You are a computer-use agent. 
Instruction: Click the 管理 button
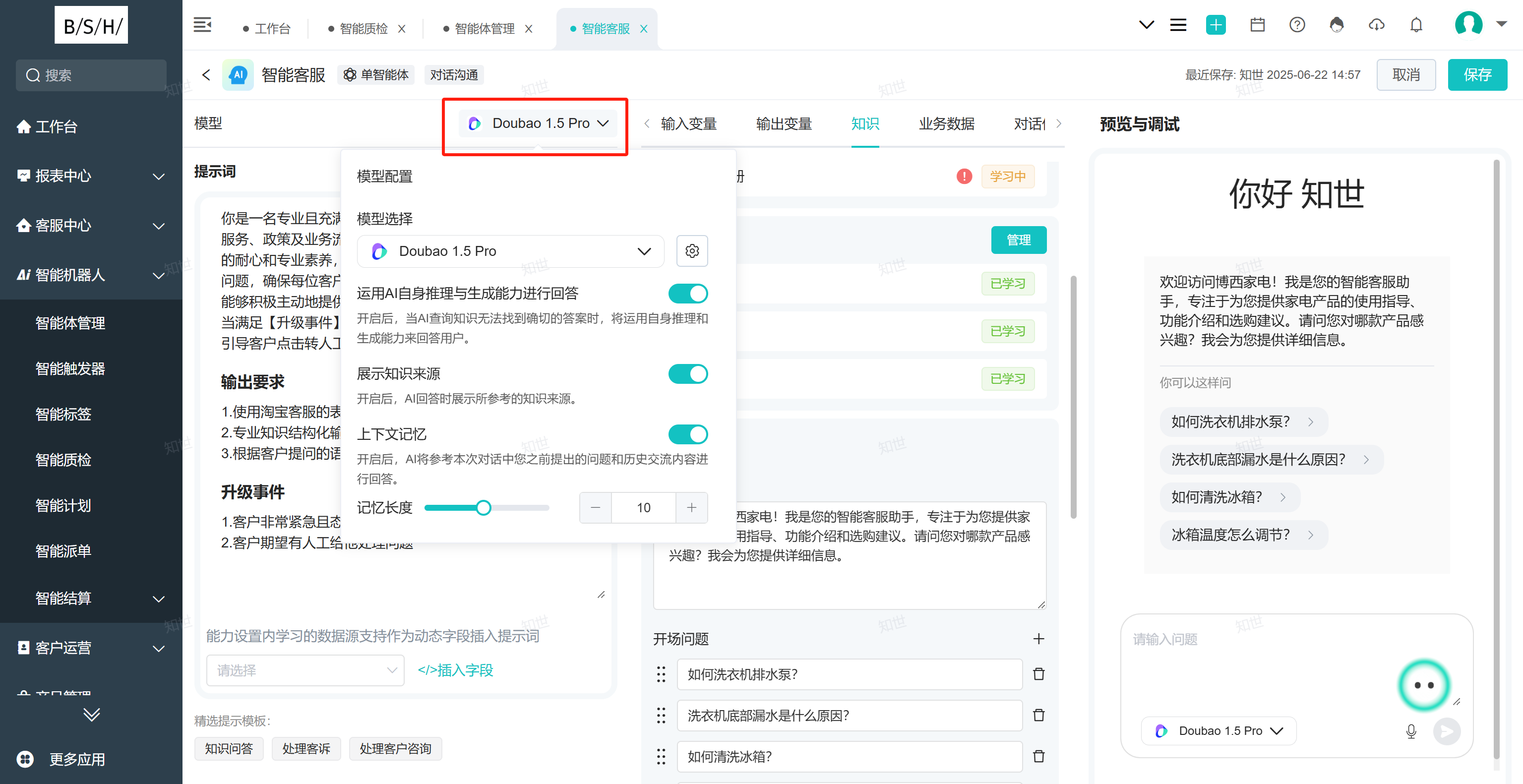[1018, 240]
